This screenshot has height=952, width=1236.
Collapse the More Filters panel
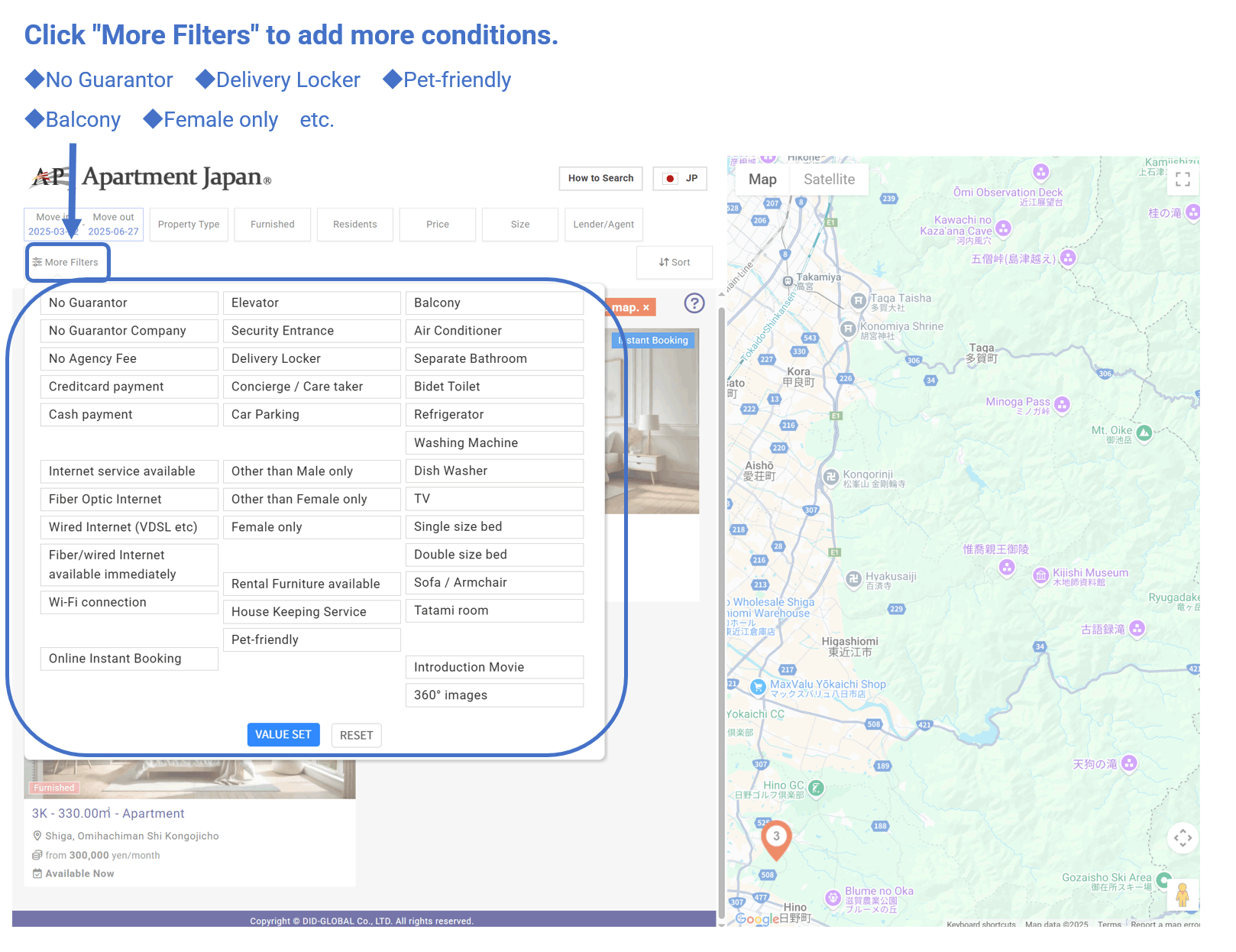tap(67, 263)
